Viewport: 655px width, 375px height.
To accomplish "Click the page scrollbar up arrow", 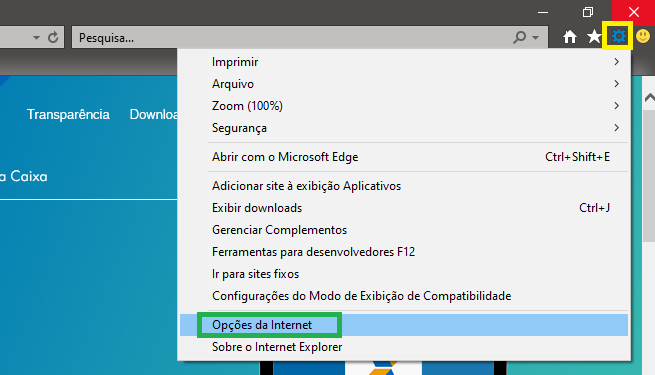I will pos(649,98).
